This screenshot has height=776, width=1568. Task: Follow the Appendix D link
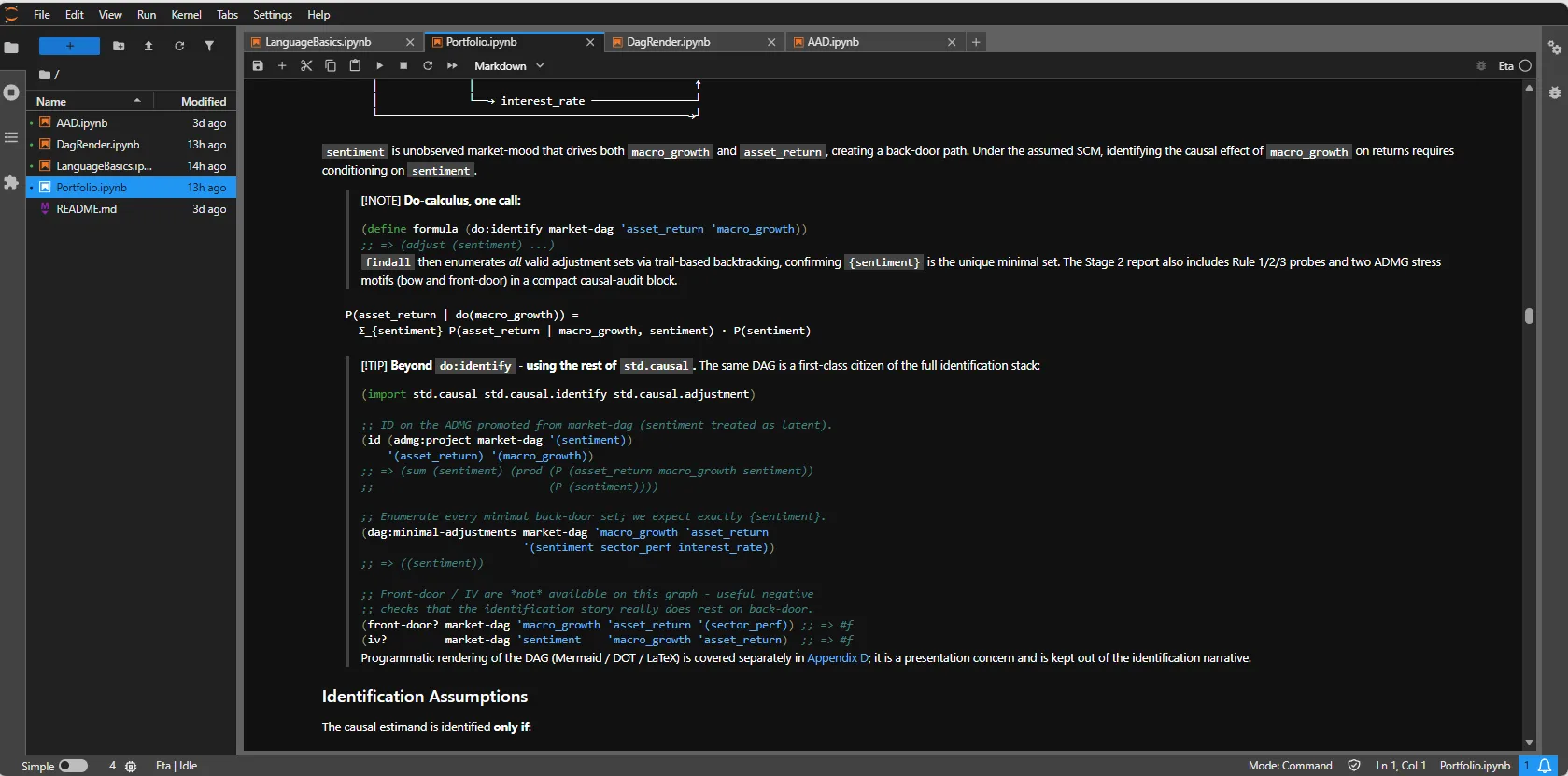tap(838, 657)
